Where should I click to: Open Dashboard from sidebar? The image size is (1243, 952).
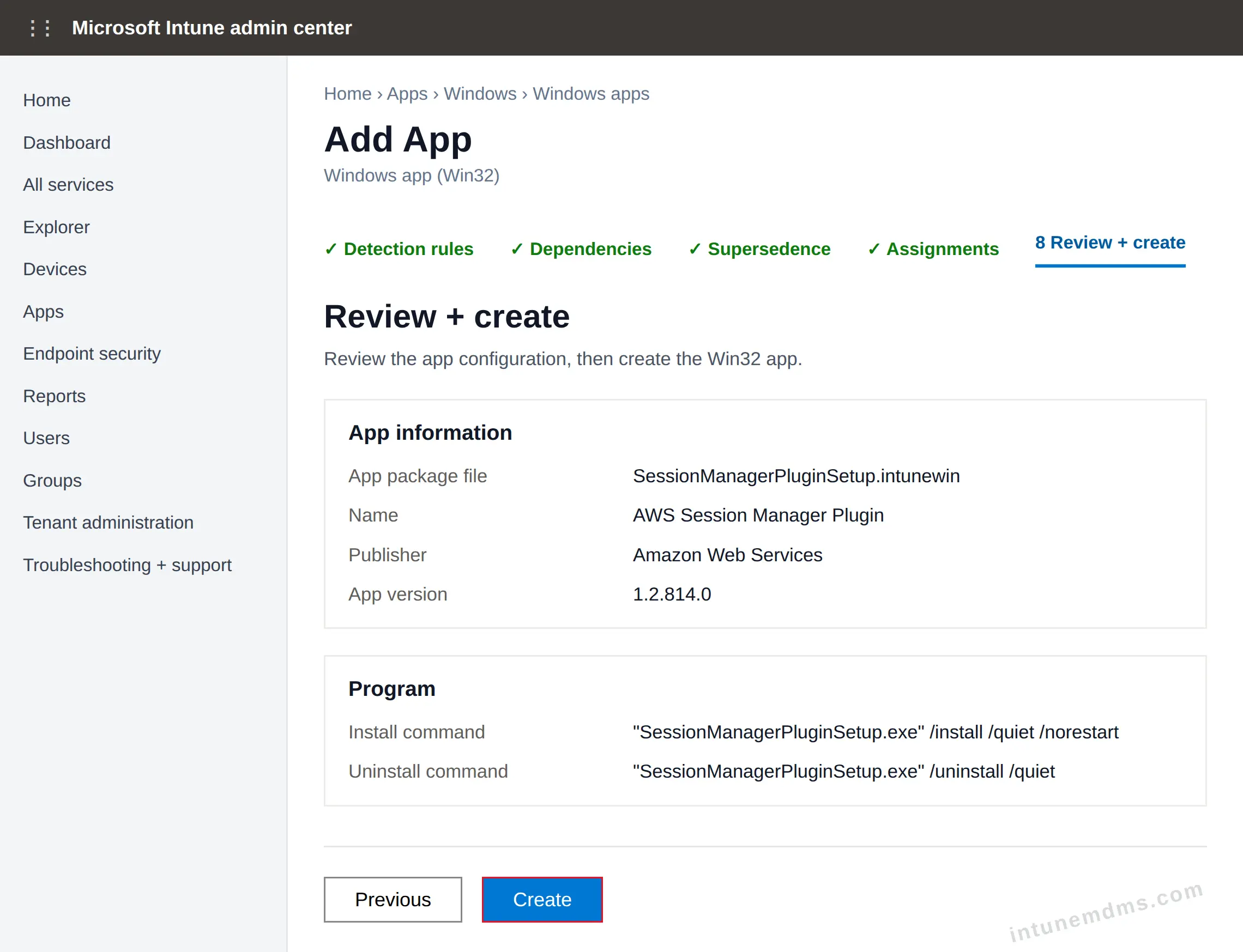click(67, 142)
